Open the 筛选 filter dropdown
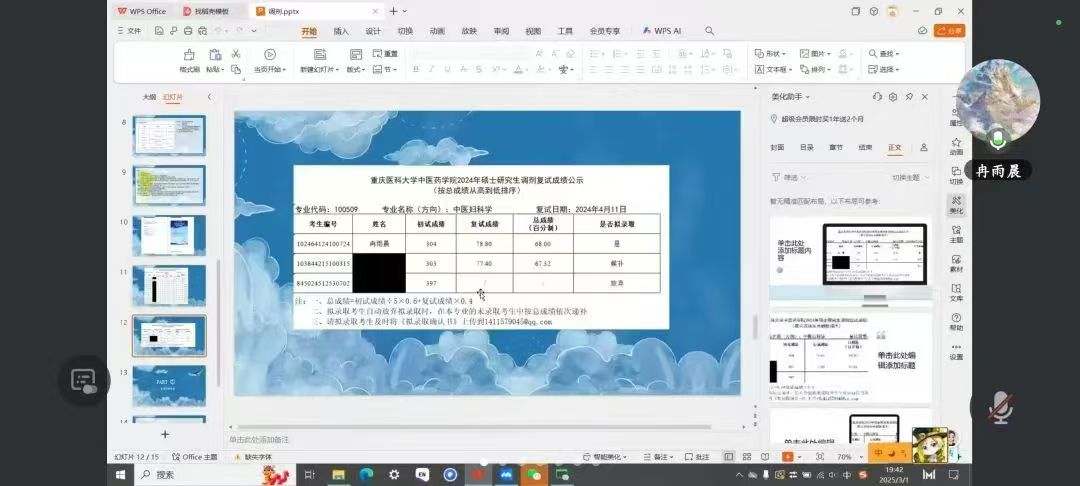 click(x=790, y=177)
